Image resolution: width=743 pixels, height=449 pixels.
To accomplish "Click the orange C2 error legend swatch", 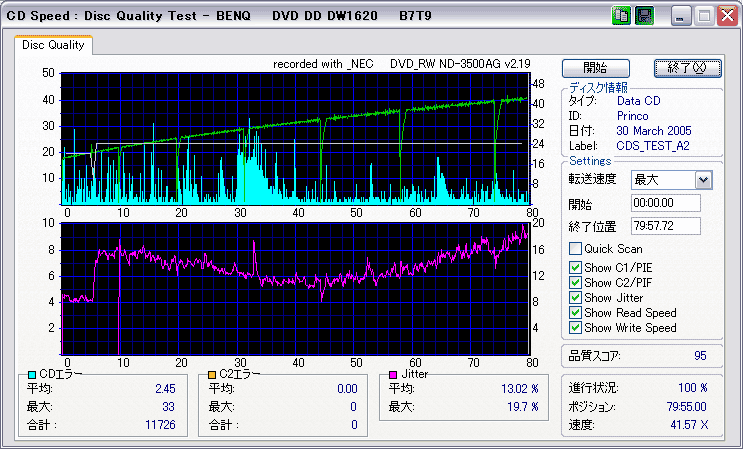I will click(x=212, y=375).
